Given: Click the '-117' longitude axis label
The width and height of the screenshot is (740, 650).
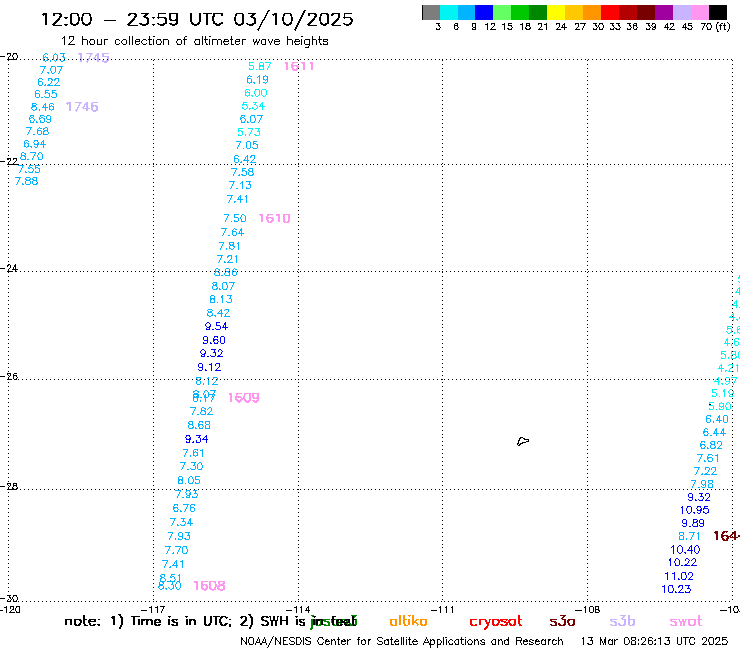Looking at the screenshot, I should click(x=154, y=609).
